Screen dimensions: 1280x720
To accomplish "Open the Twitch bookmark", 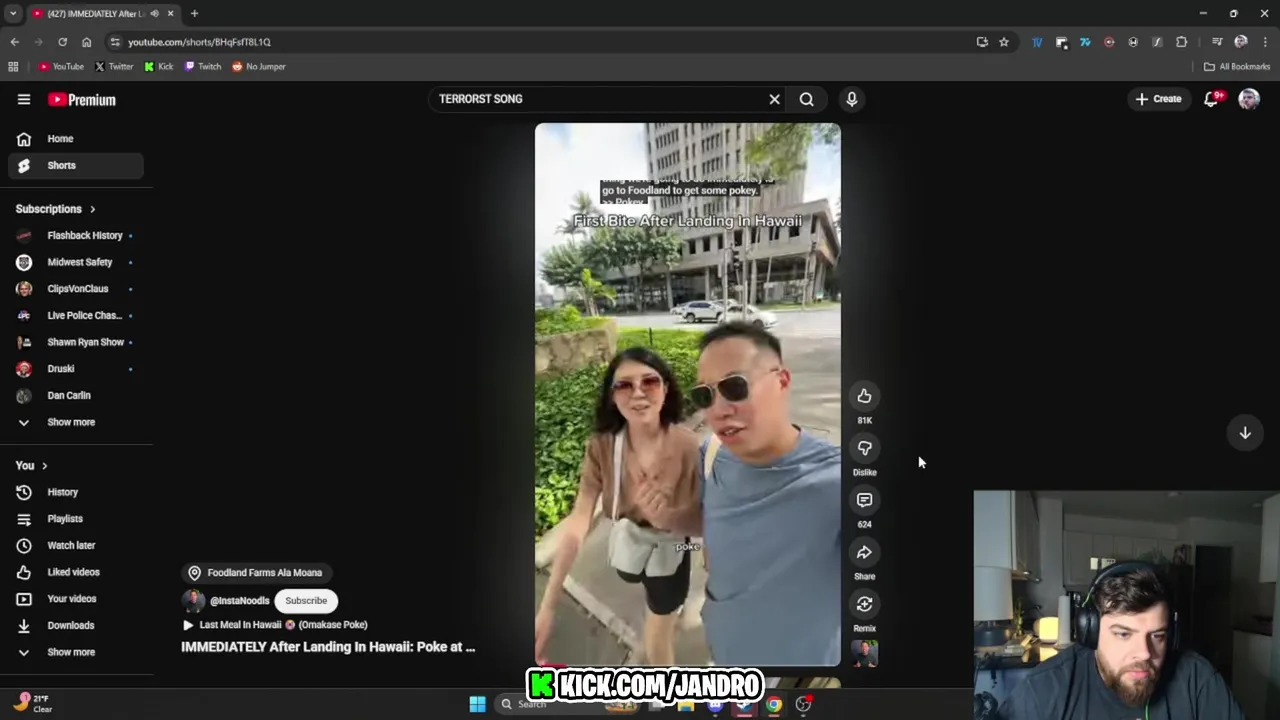I will (203, 66).
